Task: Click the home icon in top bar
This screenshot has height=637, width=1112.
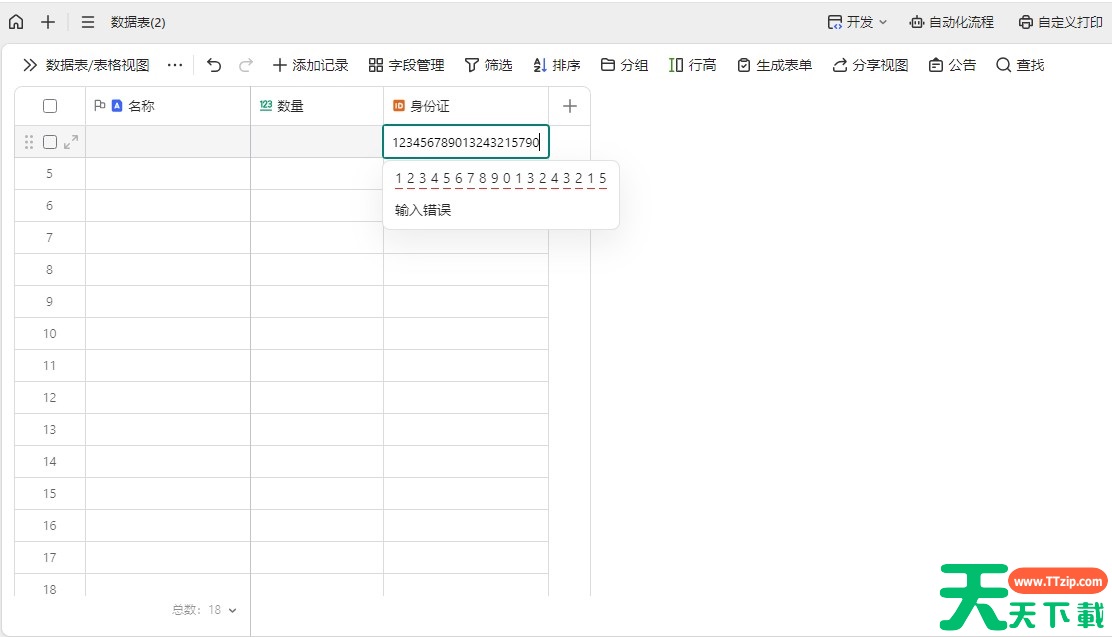Action: point(16,22)
